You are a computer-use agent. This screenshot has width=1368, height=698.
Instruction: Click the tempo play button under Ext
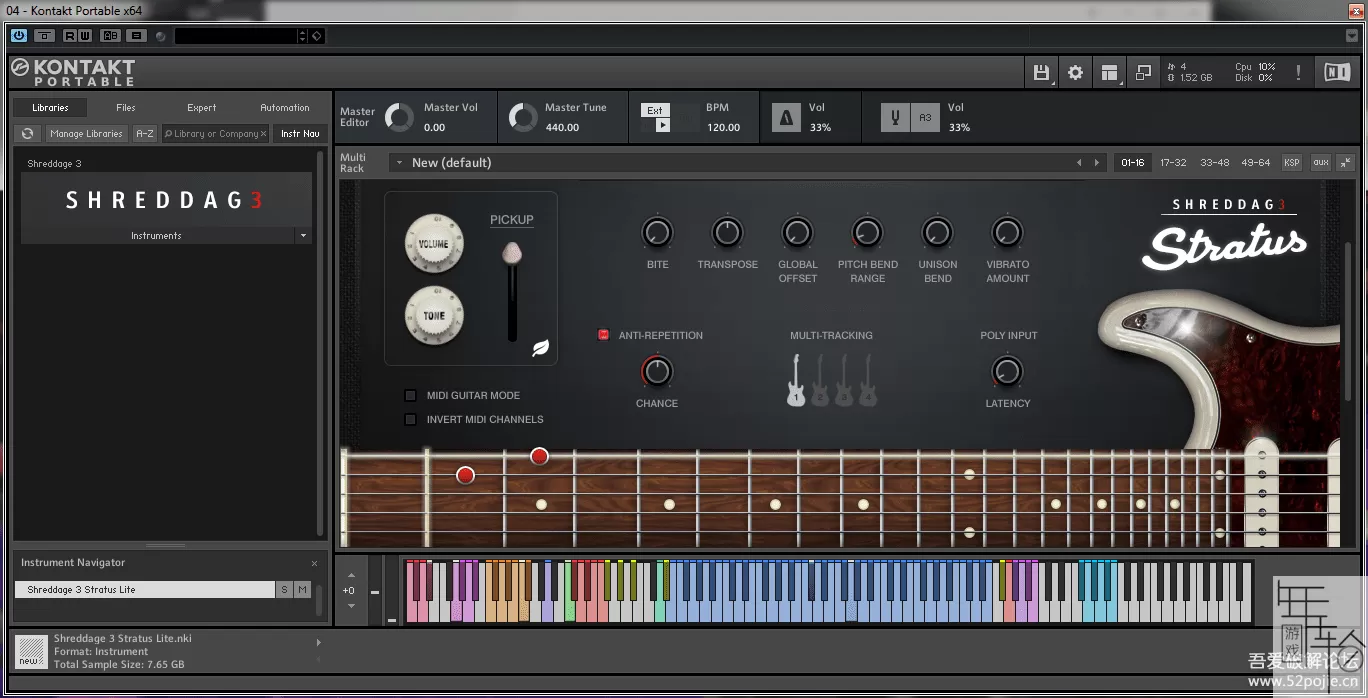point(663,125)
